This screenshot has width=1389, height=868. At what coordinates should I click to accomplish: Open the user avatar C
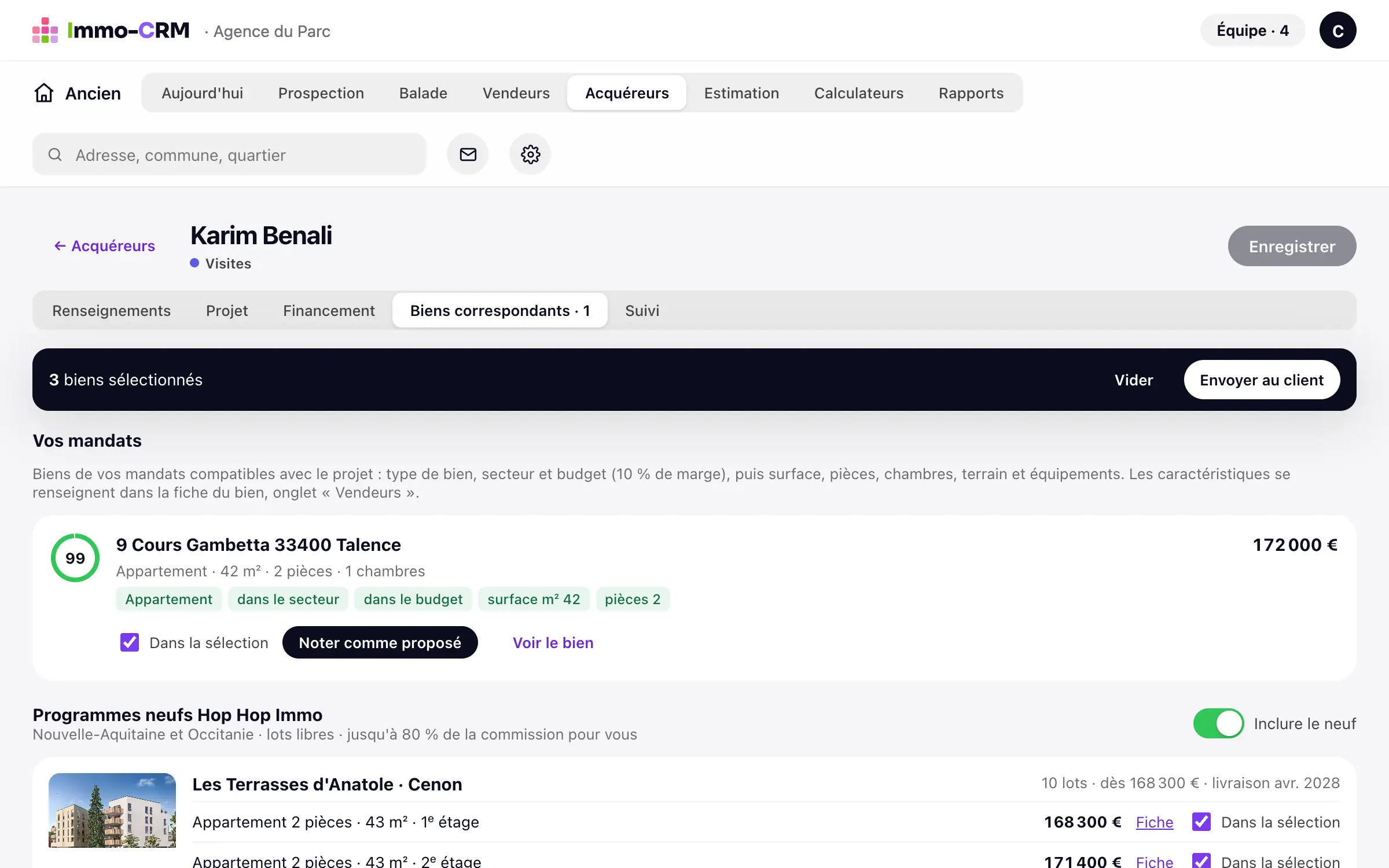pyautogui.click(x=1337, y=30)
